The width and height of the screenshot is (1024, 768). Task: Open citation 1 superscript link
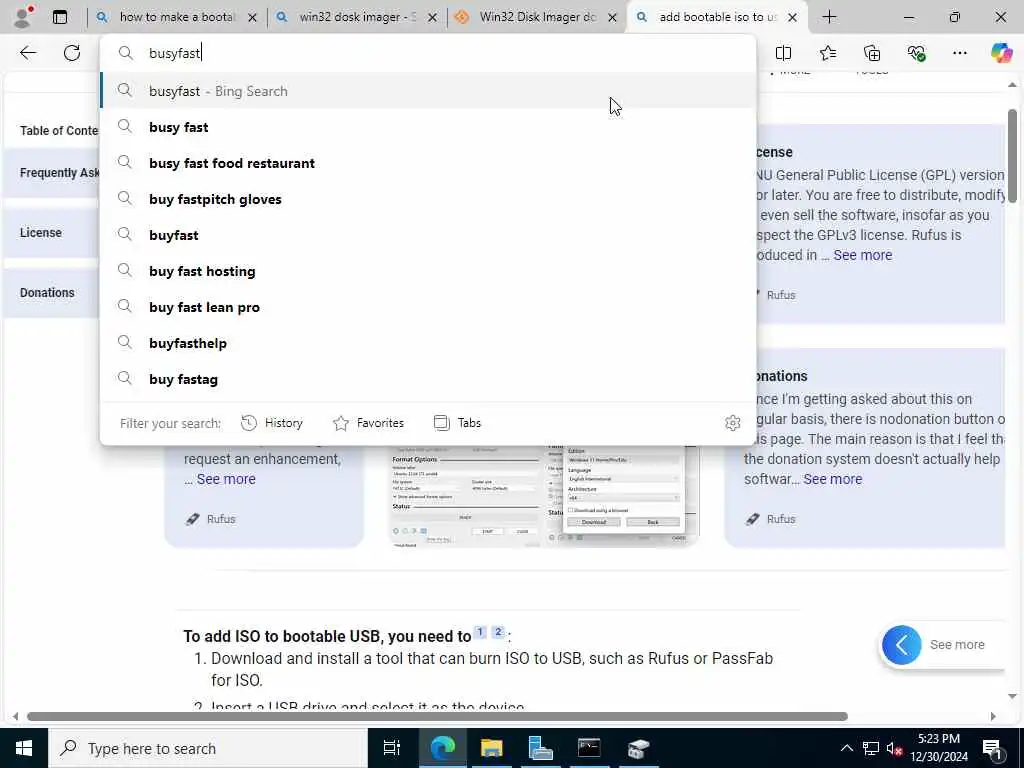(x=480, y=632)
